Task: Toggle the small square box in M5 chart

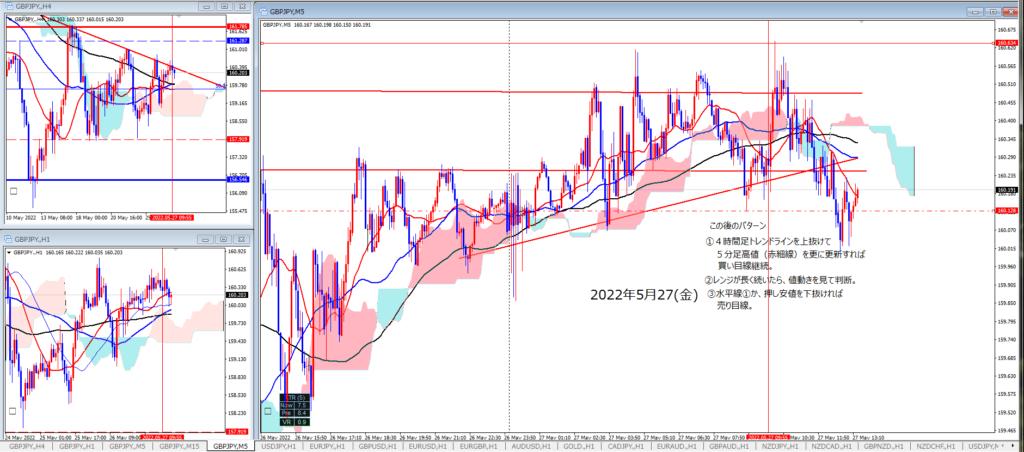Action: (x=266, y=409)
